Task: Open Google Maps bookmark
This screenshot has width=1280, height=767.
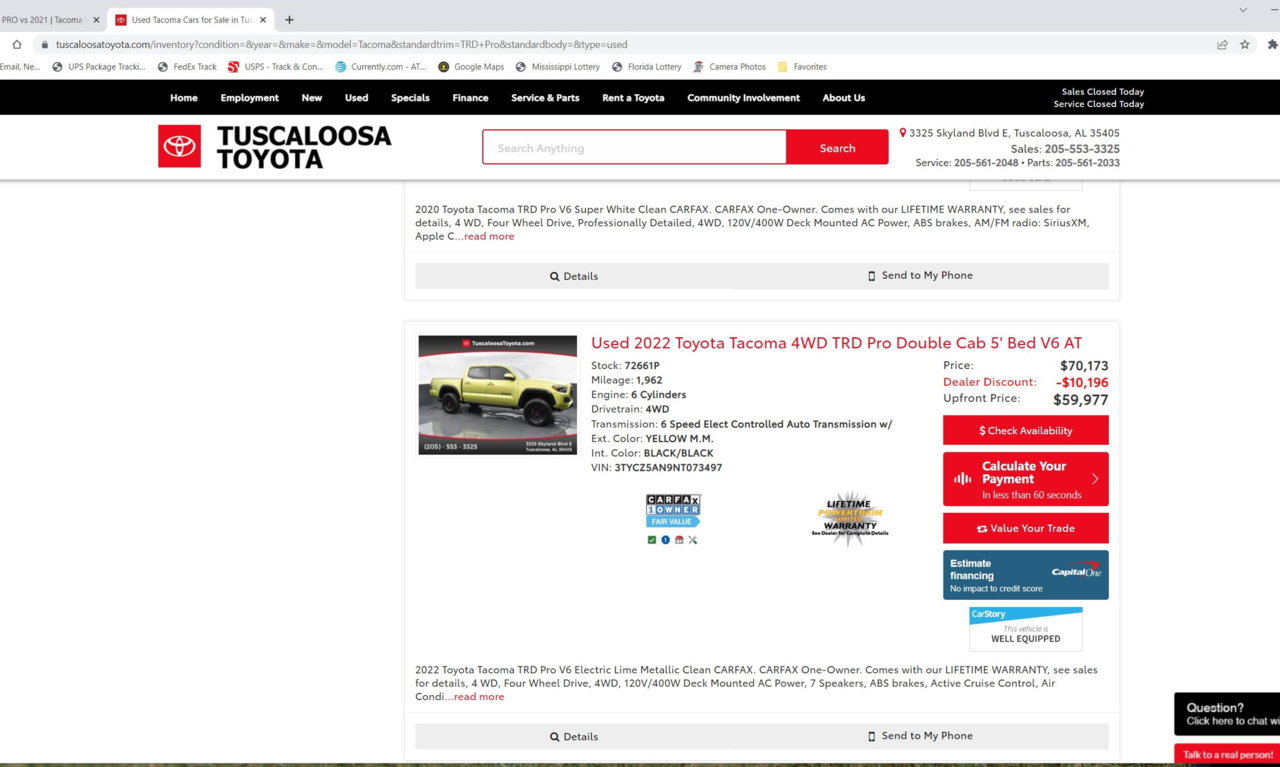Action: [471, 67]
